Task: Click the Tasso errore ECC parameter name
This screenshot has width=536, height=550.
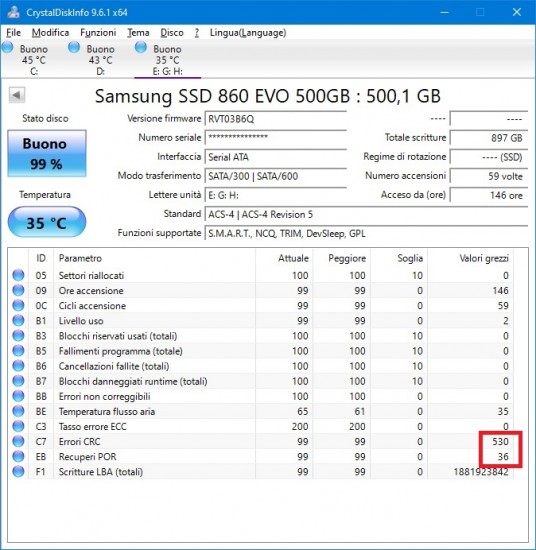Action: click(93, 426)
